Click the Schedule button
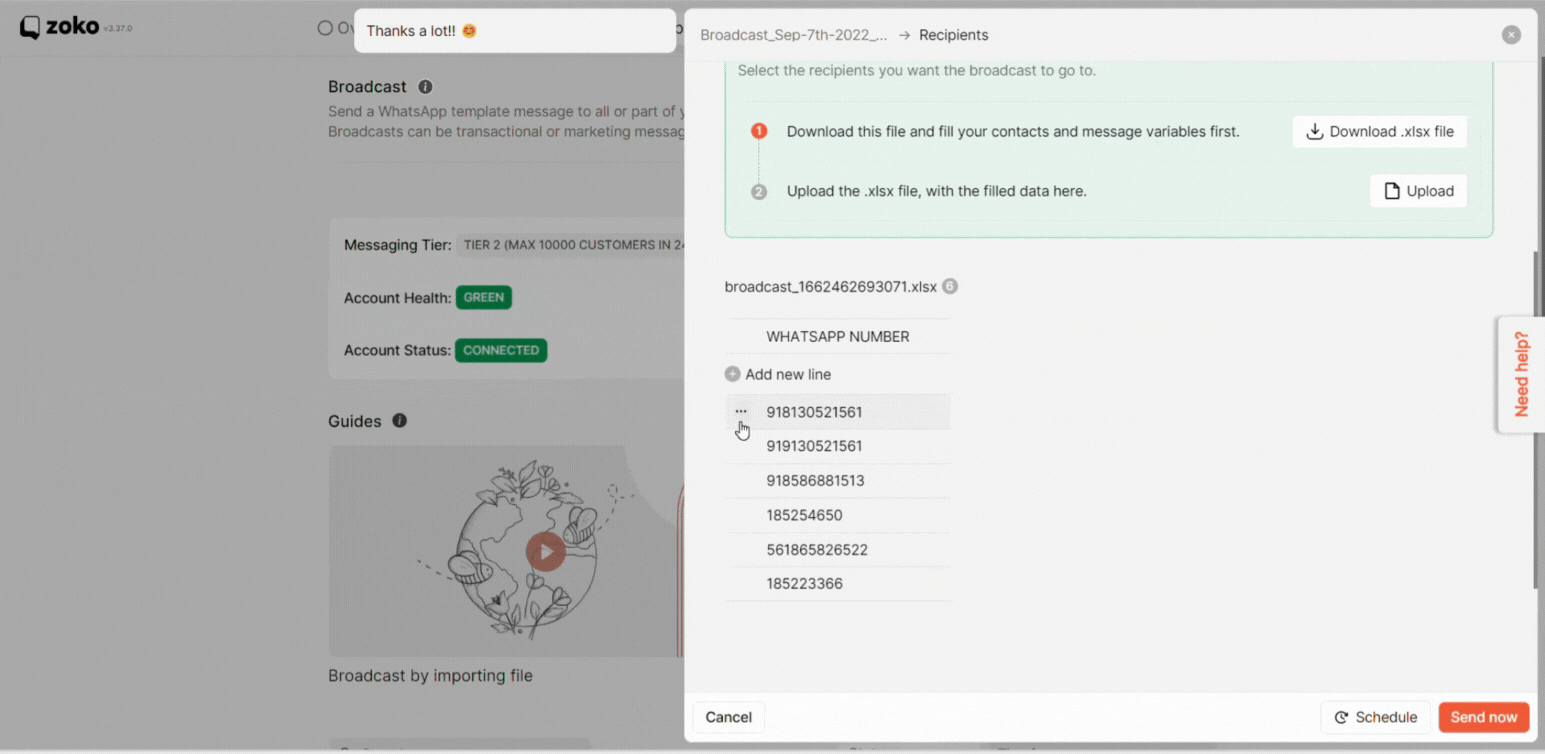The image size is (1545, 754). pyautogui.click(x=1376, y=717)
